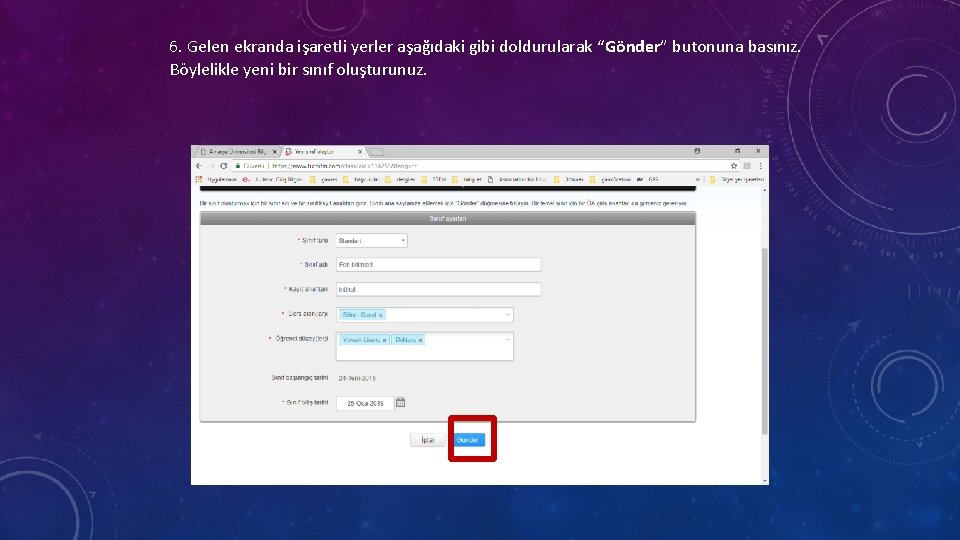The width and height of the screenshot is (960, 540).
Task: Close the 'Yeni sınıf oluştur' tab
Action: (x=360, y=151)
